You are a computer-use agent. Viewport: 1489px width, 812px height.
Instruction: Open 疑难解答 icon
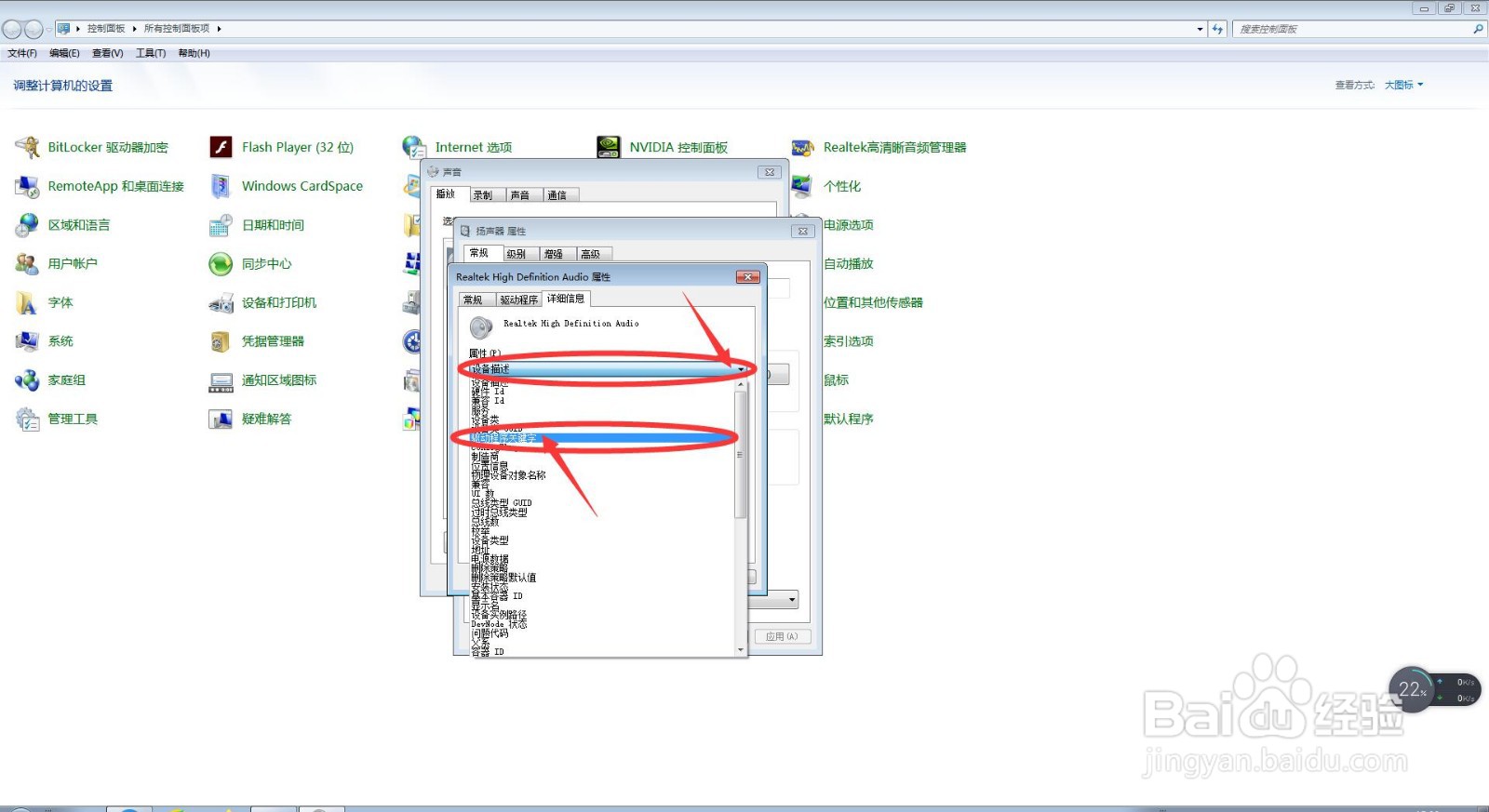tap(221, 419)
